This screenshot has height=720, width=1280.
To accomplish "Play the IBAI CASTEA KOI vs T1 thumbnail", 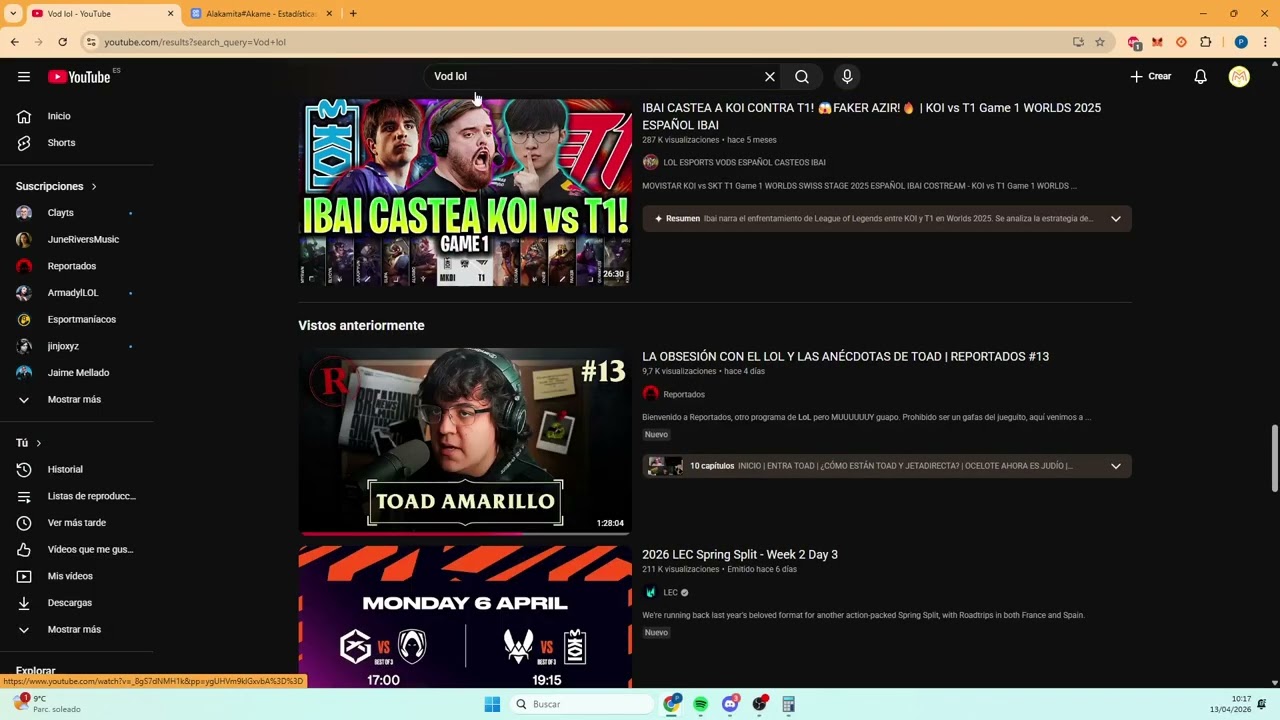I will pos(465,192).
